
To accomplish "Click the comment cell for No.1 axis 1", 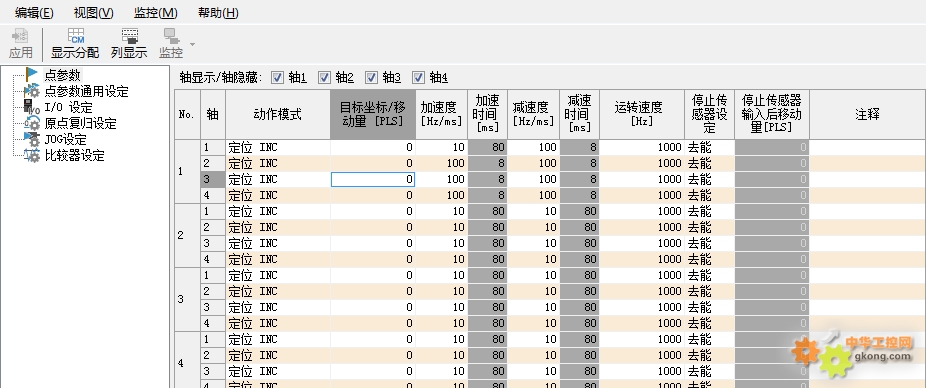I will (x=868, y=147).
